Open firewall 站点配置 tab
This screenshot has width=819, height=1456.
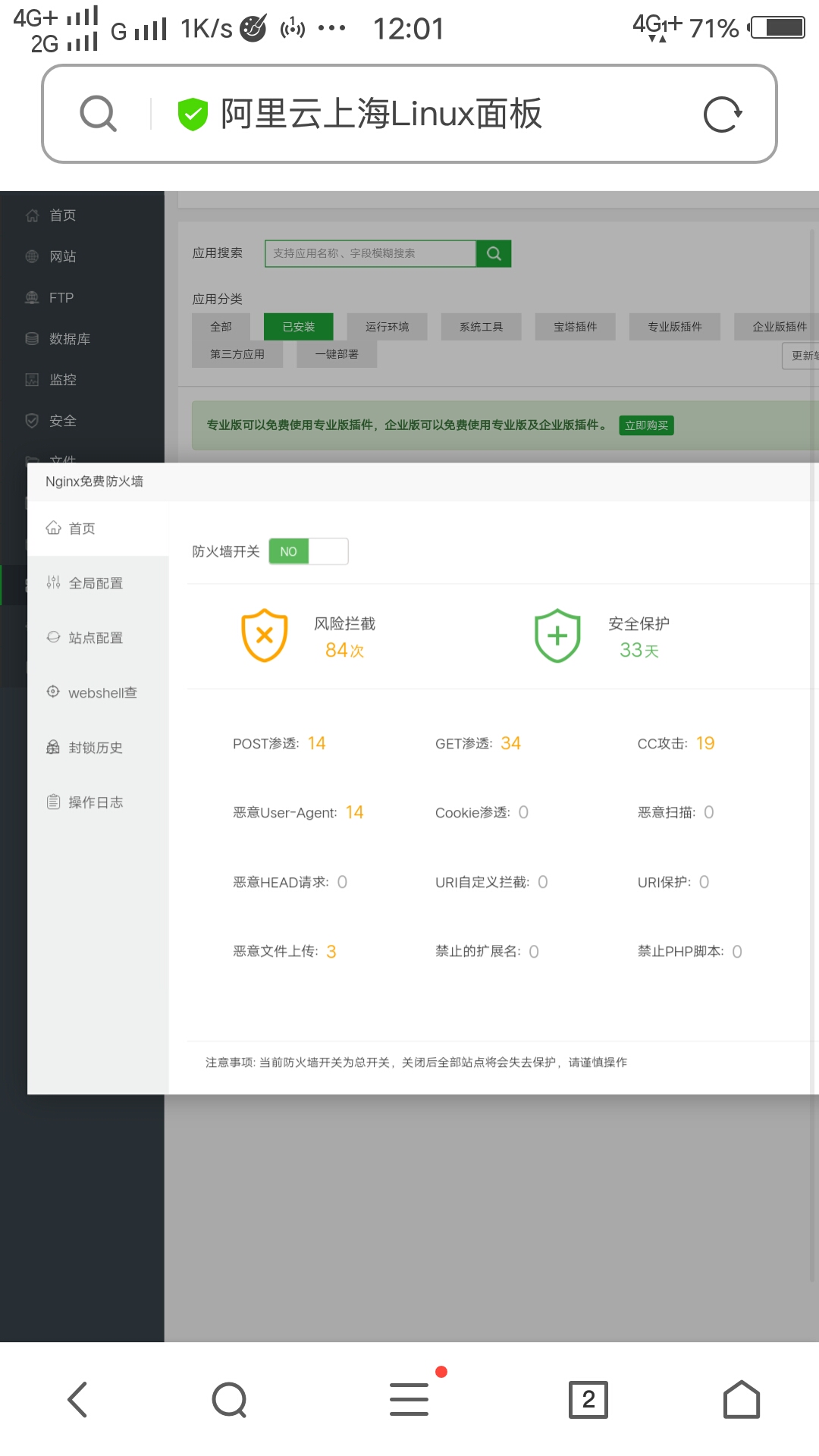[x=98, y=638]
